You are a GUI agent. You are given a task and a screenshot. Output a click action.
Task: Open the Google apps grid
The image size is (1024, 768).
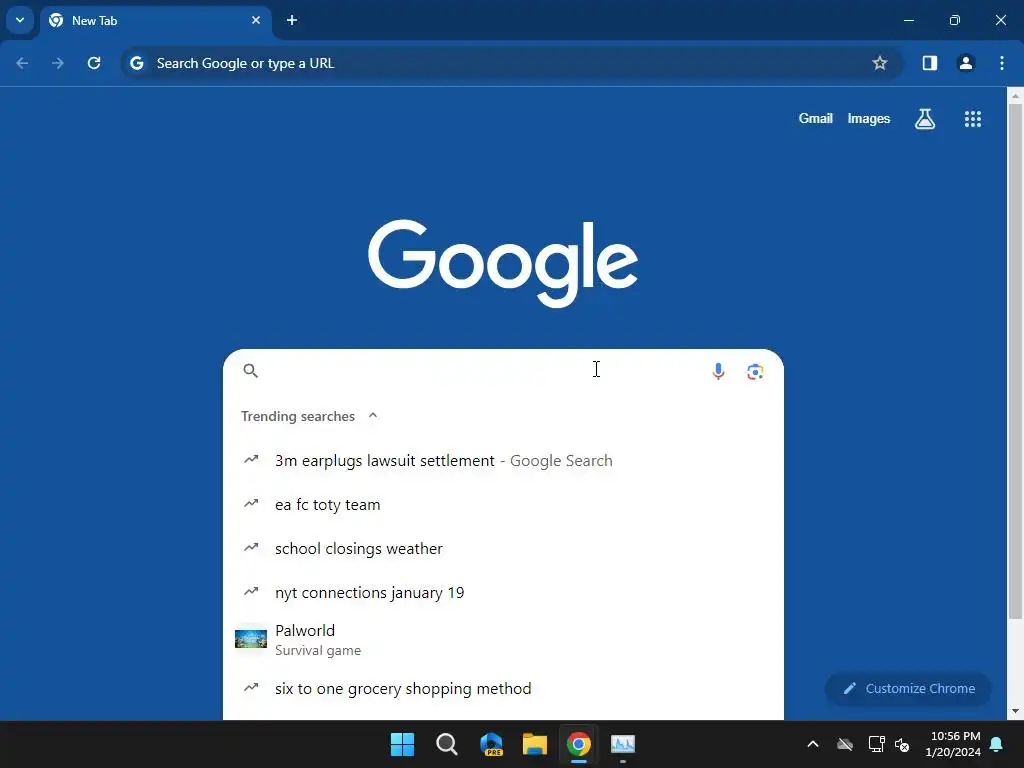(972, 119)
